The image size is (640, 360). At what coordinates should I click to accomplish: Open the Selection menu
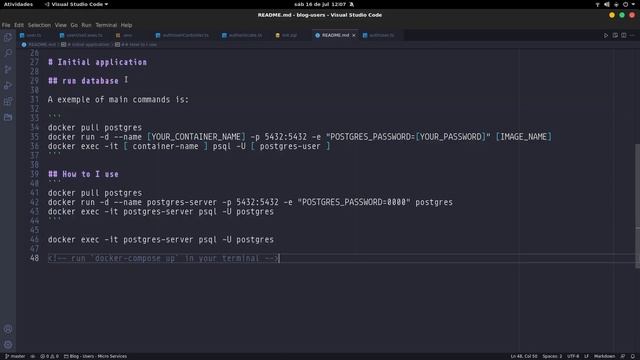click(39, 25)
